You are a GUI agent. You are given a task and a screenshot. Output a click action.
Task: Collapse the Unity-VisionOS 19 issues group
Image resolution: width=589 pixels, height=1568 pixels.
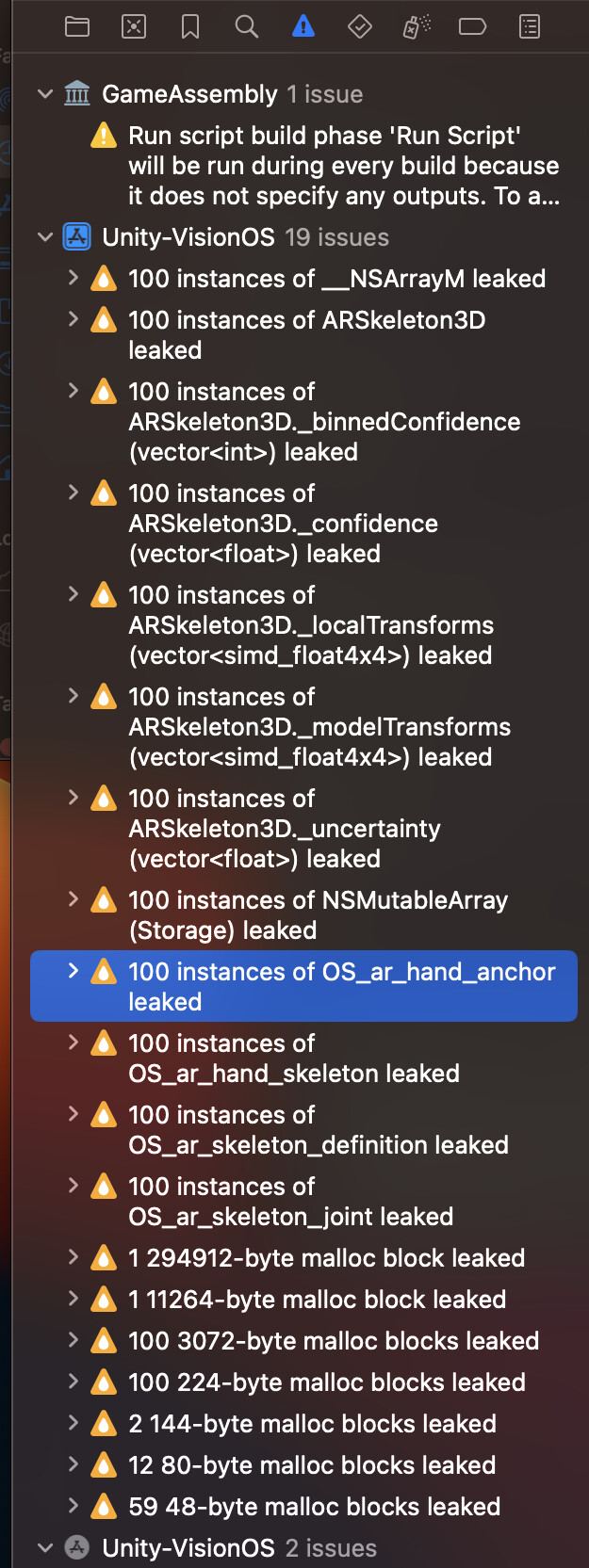[44, 236]
